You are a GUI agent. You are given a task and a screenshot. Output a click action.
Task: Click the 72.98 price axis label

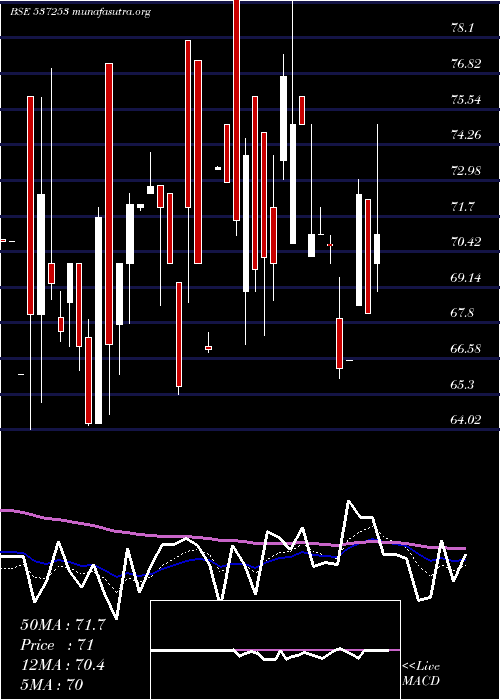[466, 171]
